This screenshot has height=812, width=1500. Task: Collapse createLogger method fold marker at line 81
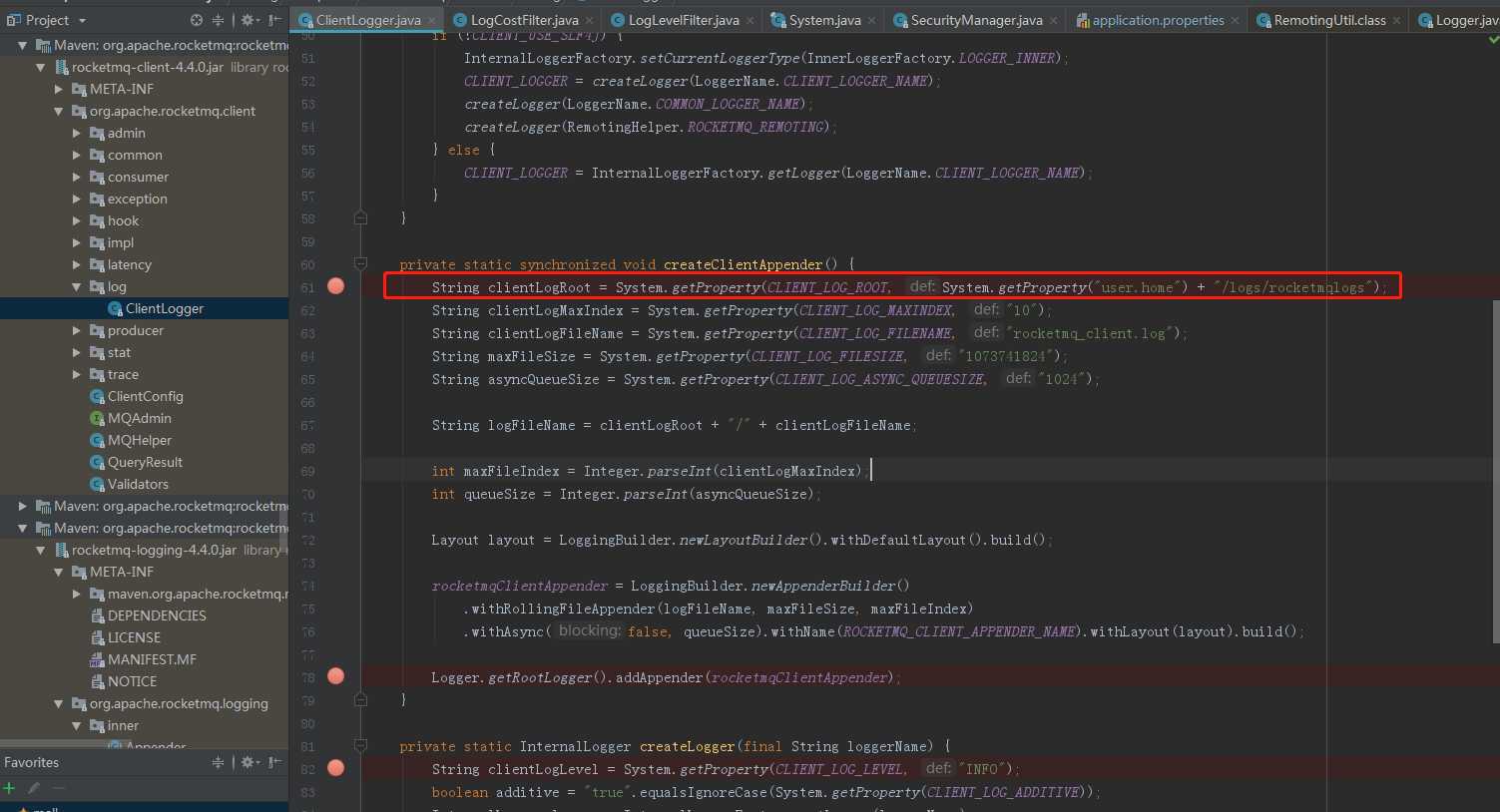pyautogui.click(x=361, y=746)
